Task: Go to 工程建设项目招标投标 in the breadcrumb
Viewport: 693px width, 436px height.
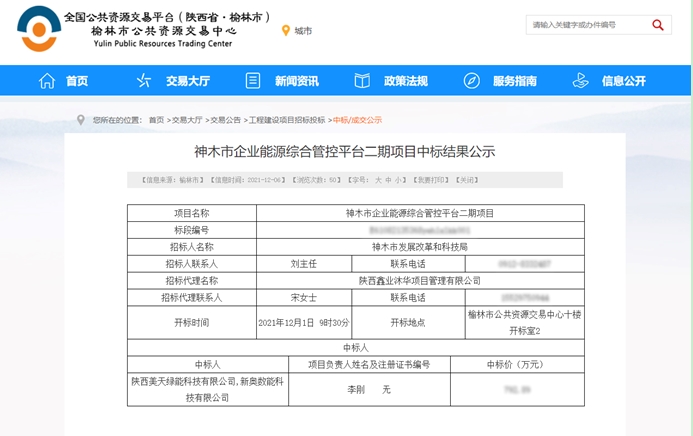Action: pyautogui.click(x=287, y=120)
